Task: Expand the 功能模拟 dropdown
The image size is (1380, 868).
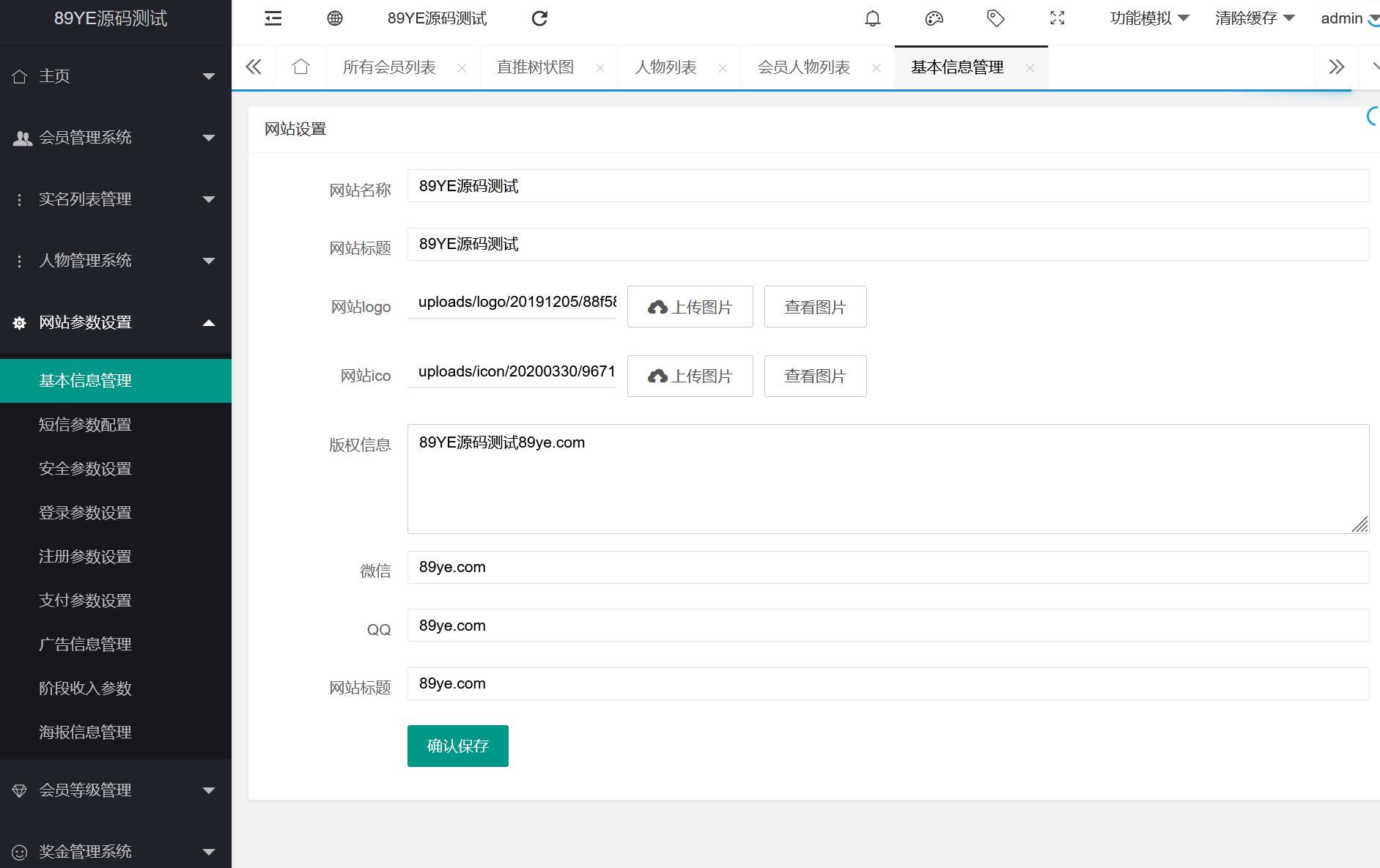Action: pos(1148,18)
